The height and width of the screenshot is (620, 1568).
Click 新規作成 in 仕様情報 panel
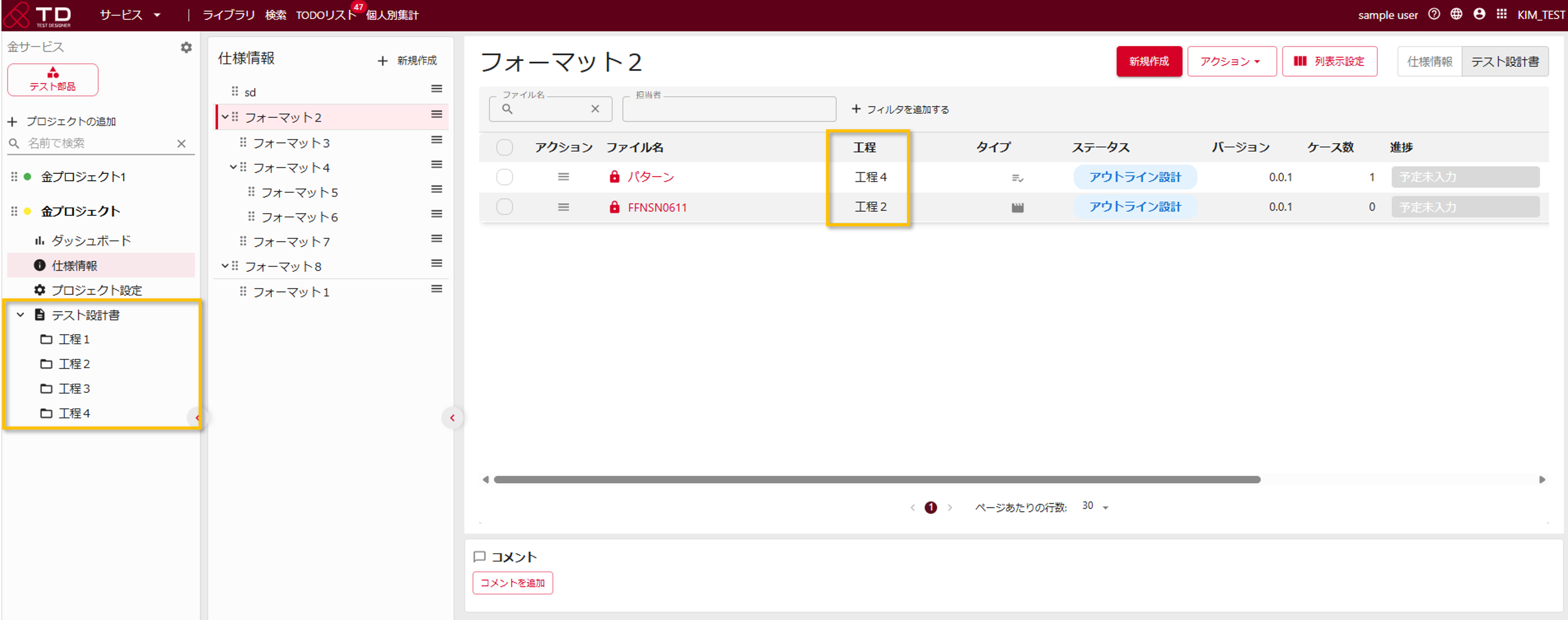click(x=407, y=61)
